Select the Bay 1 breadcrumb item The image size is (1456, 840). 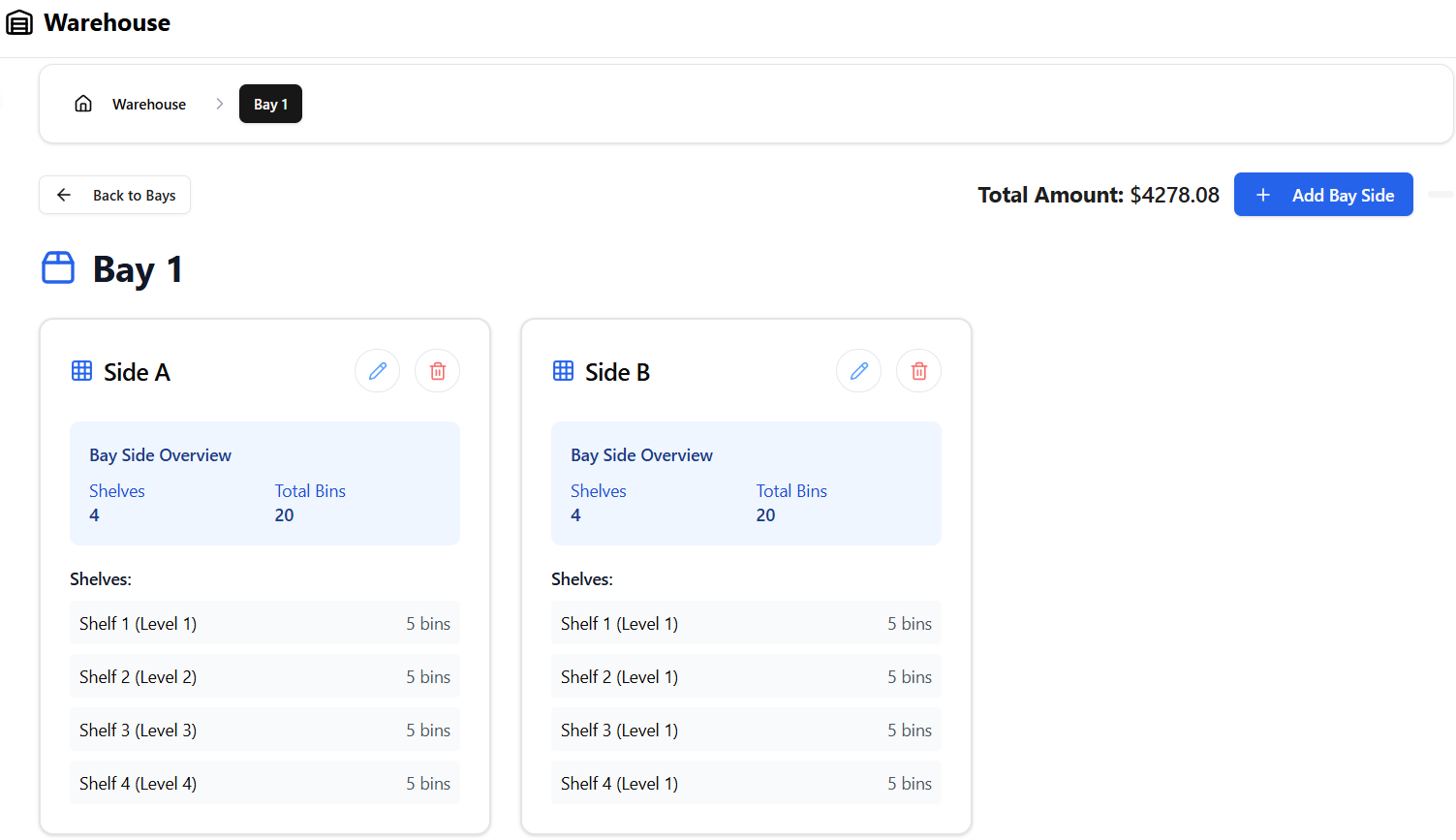click(x=270, y=104)
